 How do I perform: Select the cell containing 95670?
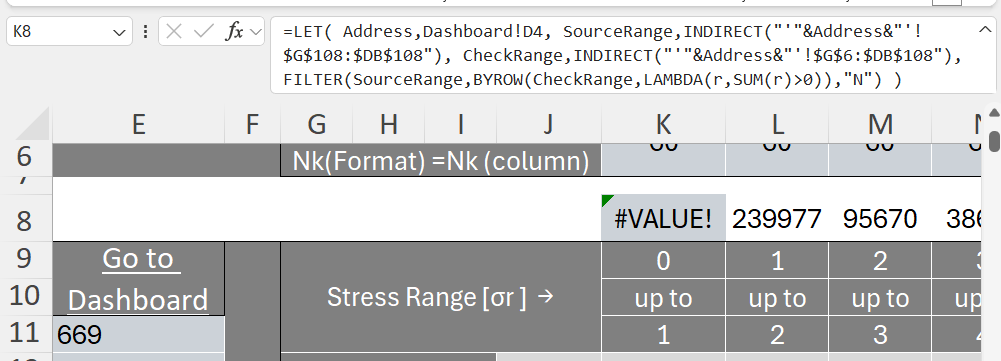pyautogui.click(x=880, y=218)
